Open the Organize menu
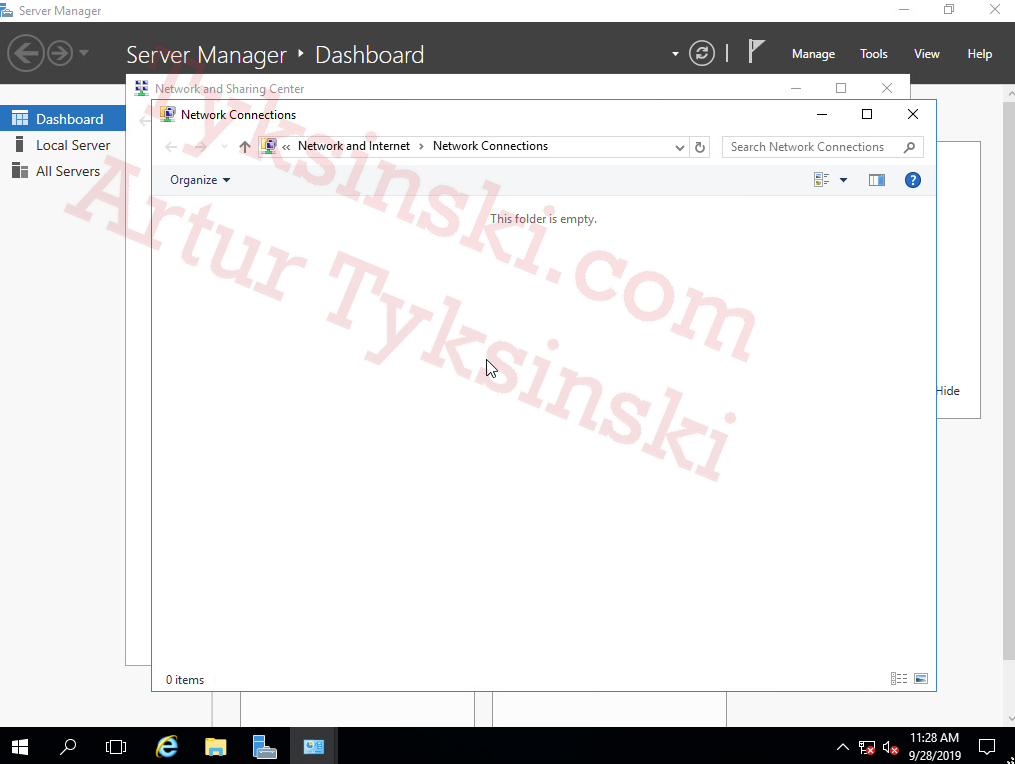 pyautogui.click(x=200, y=180)
